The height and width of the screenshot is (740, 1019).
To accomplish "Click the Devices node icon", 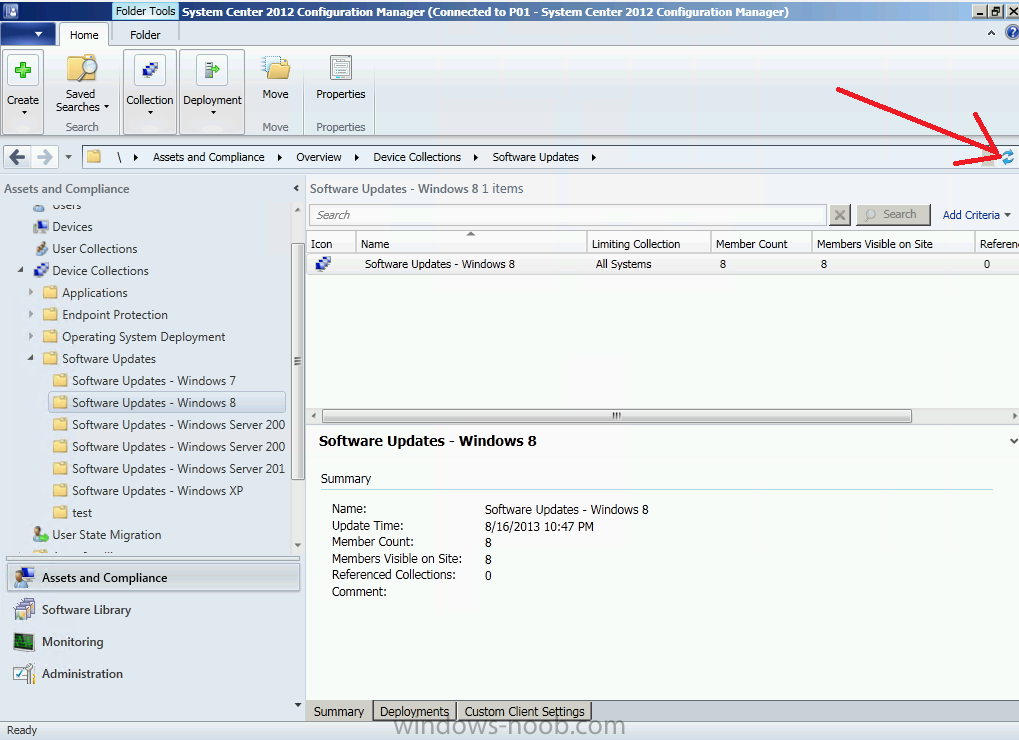I will pos(41,227).
